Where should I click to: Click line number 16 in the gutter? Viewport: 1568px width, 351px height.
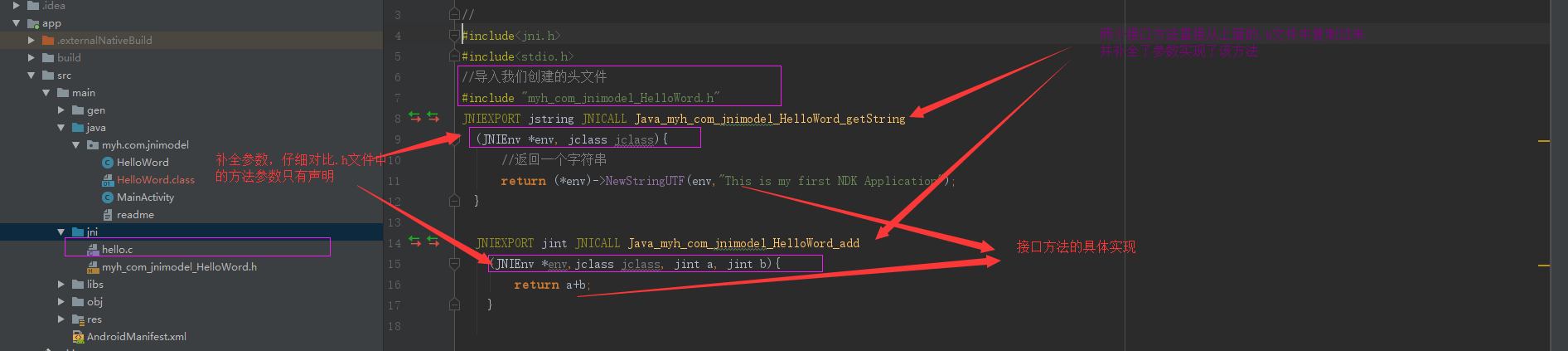pyautogui.click(x=394, y=285)
